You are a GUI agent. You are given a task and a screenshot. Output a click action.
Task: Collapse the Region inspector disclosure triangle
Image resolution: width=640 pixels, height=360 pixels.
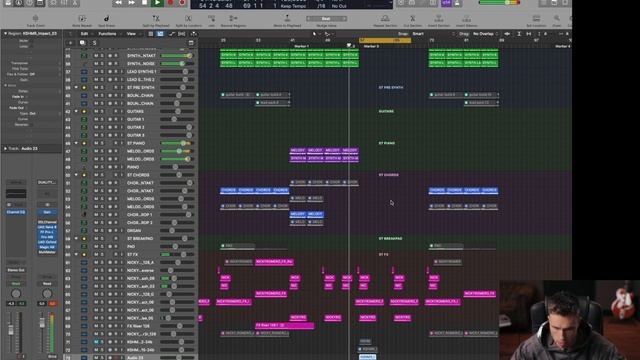5,33
